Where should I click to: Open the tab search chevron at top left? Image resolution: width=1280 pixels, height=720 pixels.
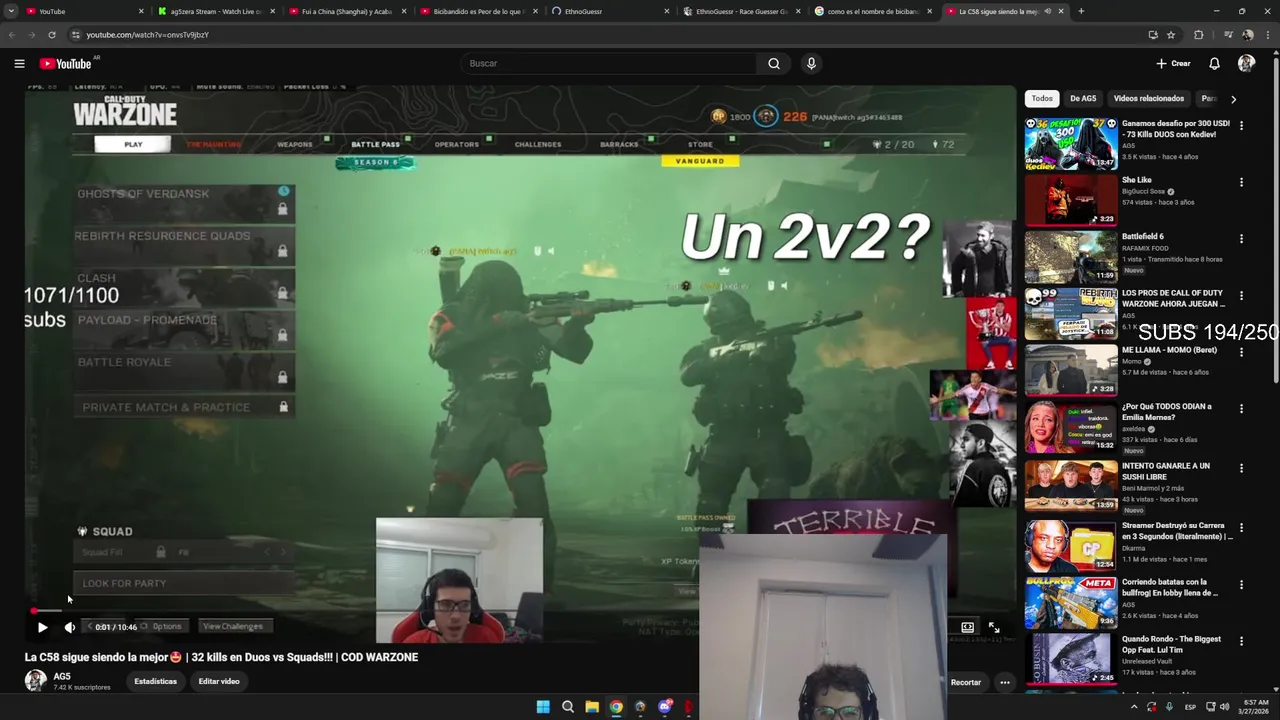pos(11,11)
